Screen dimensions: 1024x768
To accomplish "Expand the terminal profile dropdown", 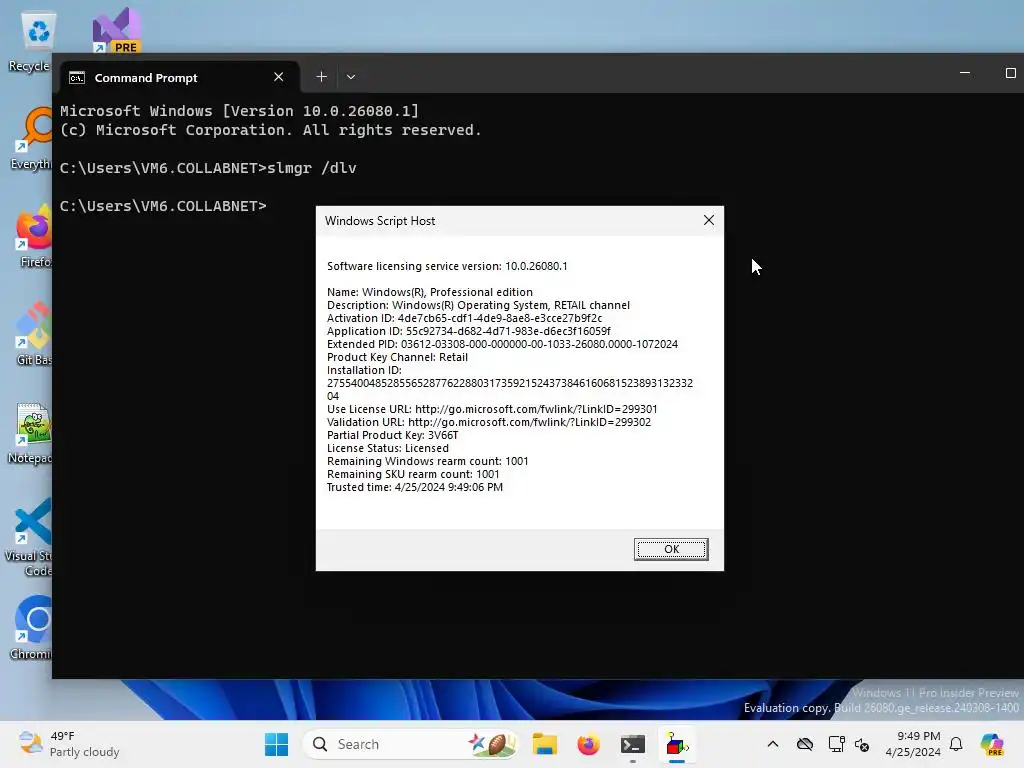I will [x=351, y=77].
